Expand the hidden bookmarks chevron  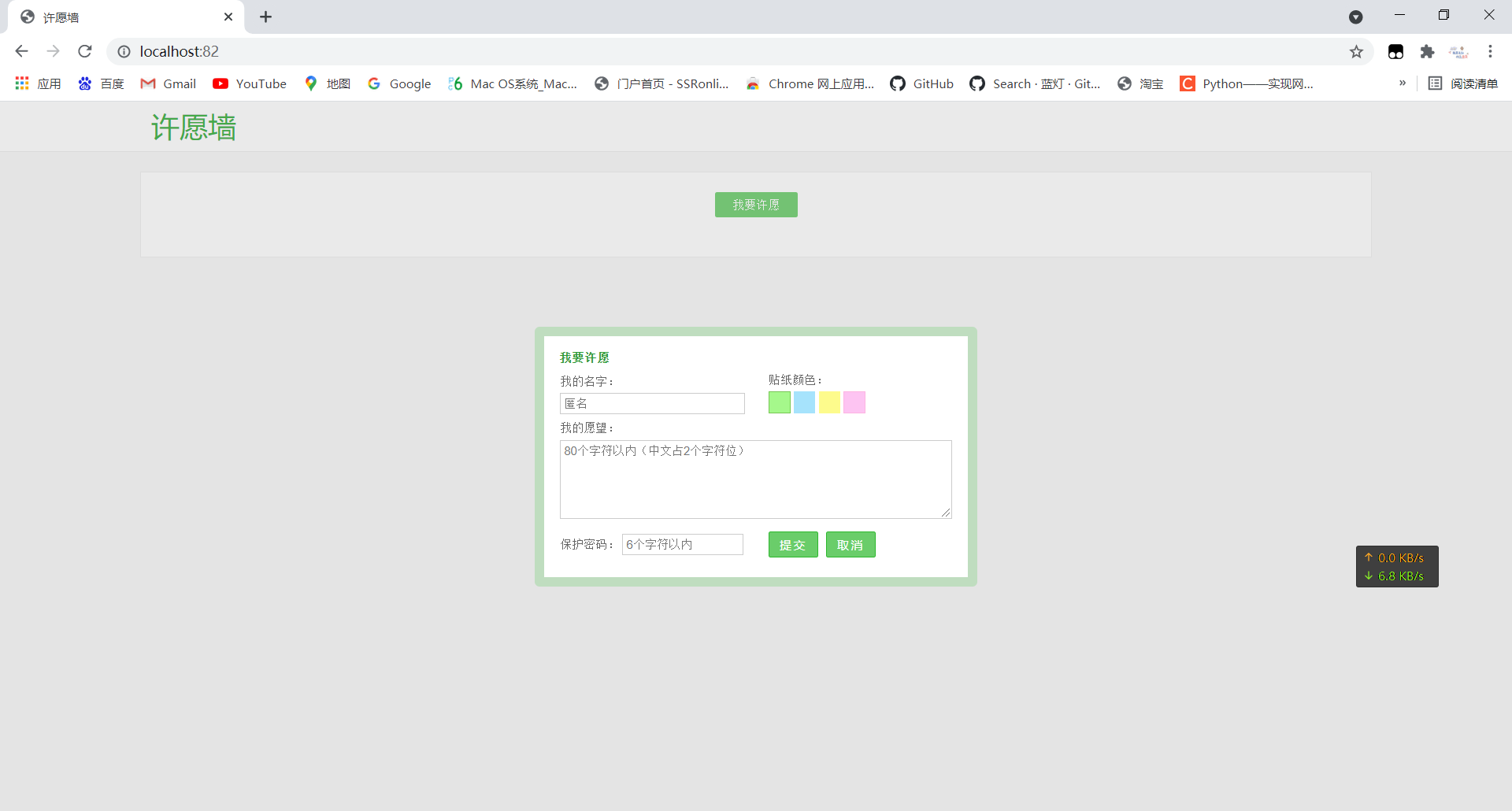coord(1403,83)
